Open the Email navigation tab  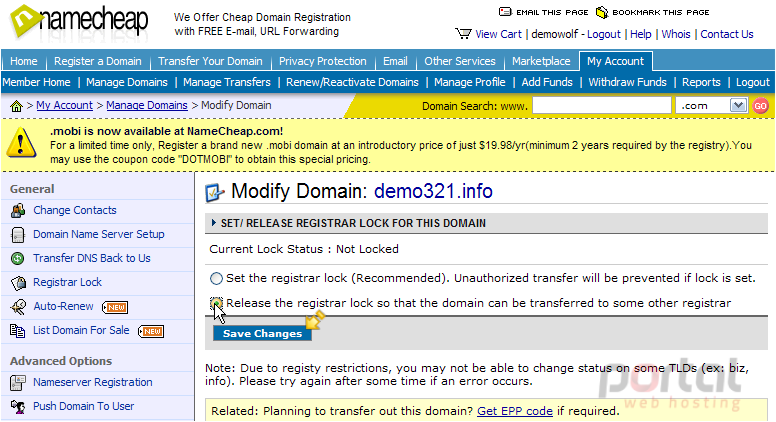[395, 61]
